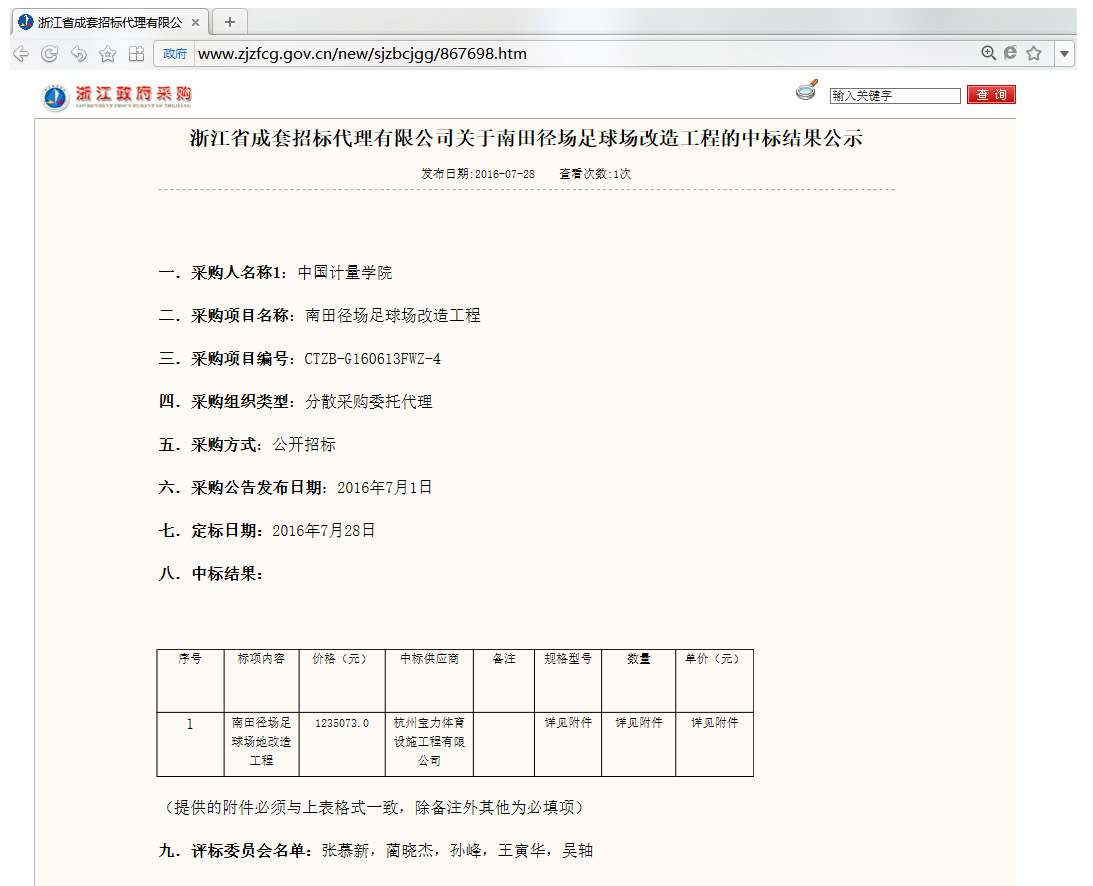Click the 政府 site badge in the address bar
The height and width of the screenshot is (886, 1093).
[174, 54]
